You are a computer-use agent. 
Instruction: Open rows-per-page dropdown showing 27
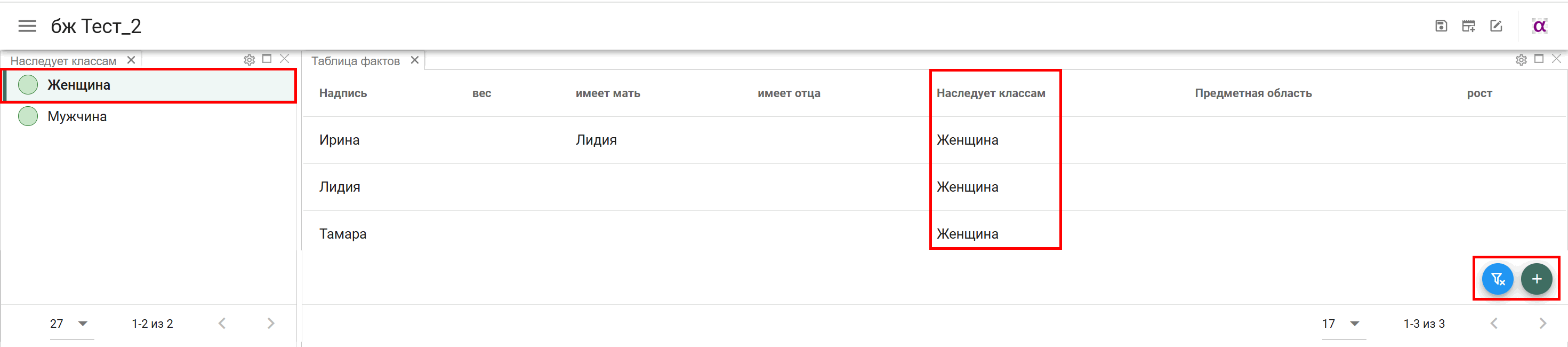pyautogui.click(x=71, y=324)
